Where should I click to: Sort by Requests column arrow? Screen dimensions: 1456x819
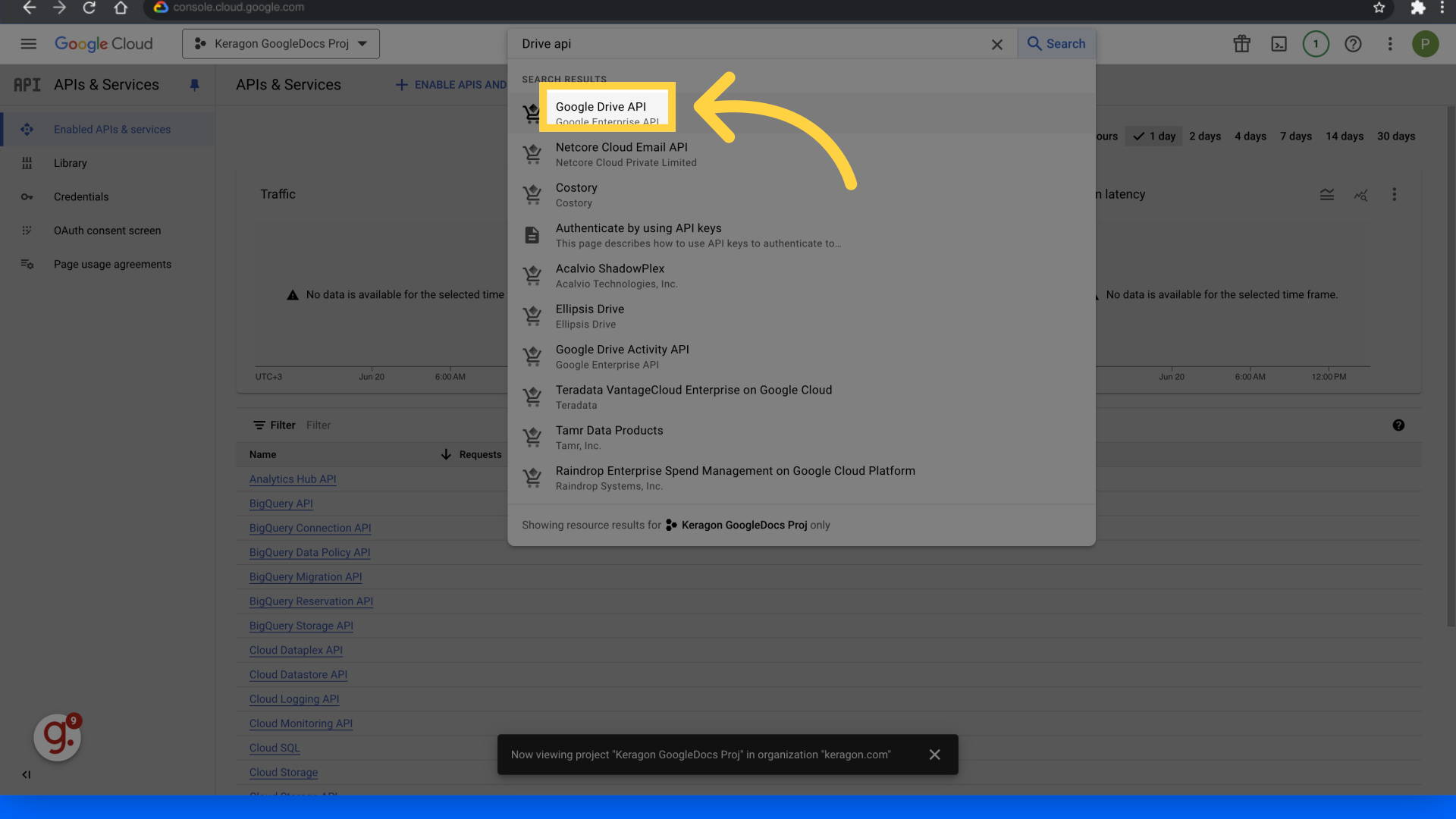coord(446,454)
